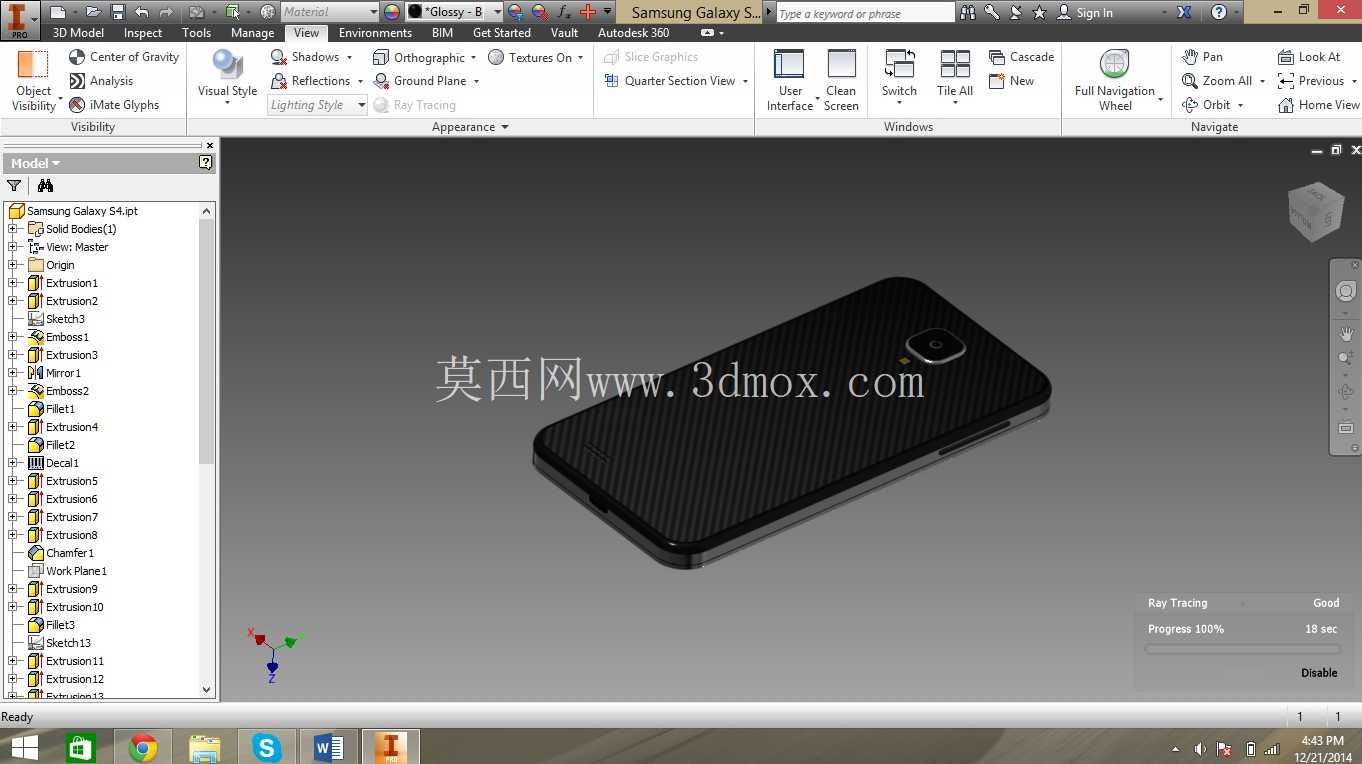Open the Tools ribbon tab

pyautogui.click(x=197, y=33)
